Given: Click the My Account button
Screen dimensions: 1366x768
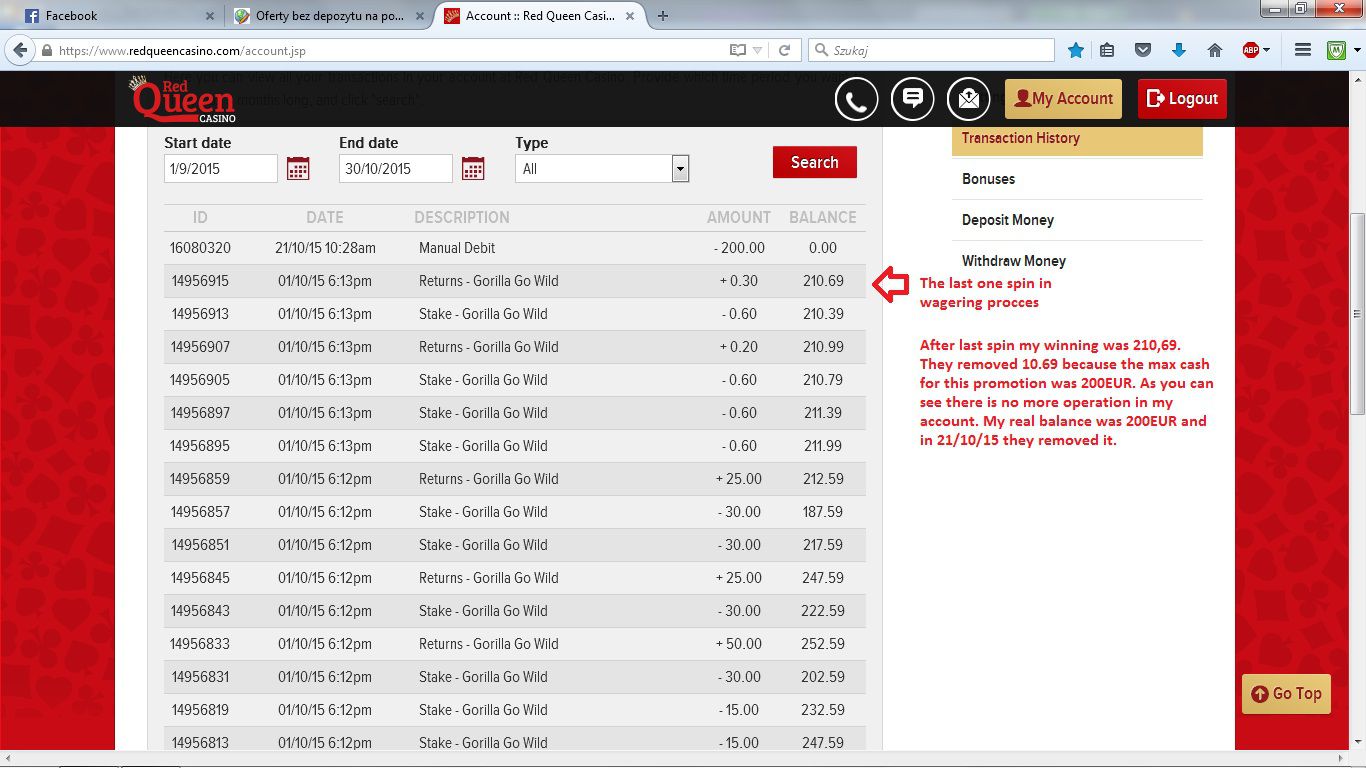Looking at the screenshot, I should (1063, 99).
